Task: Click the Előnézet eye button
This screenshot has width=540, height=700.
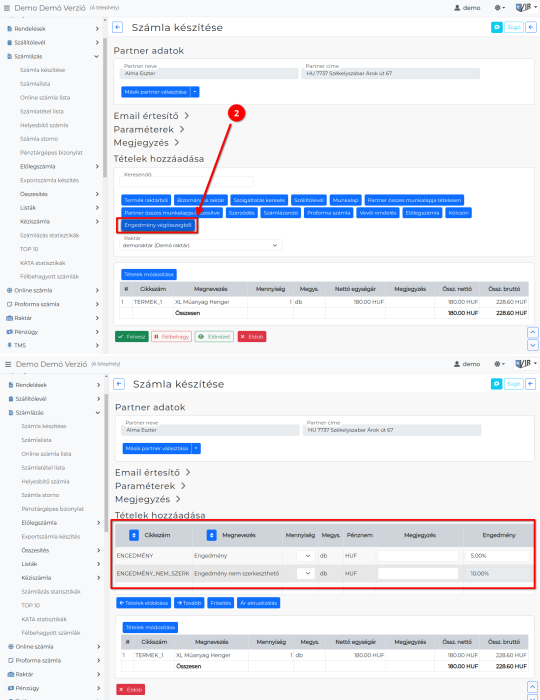Action: pos(214,337)
